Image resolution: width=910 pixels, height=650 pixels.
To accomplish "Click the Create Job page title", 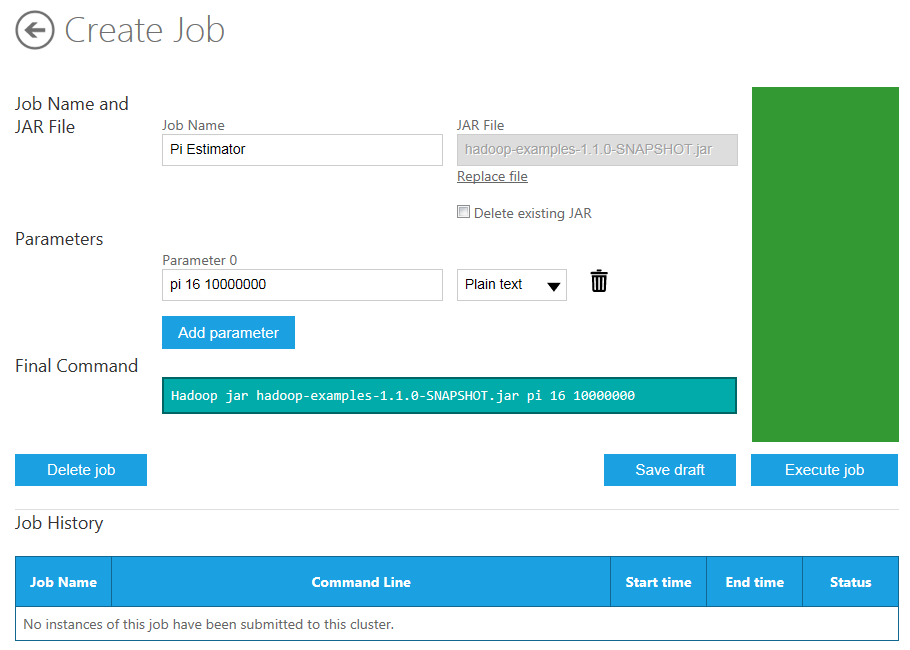I will pyautogui.click(x=145, y=30).
